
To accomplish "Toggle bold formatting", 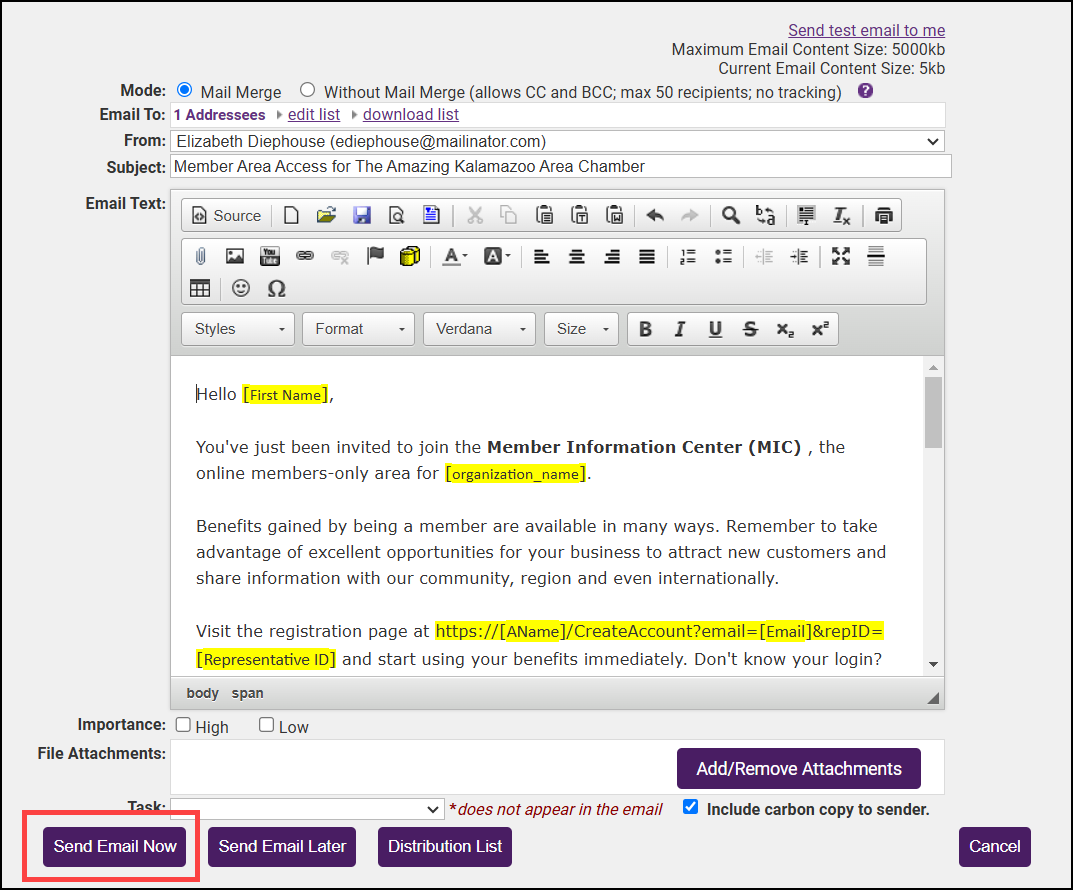I will point(645,329).
